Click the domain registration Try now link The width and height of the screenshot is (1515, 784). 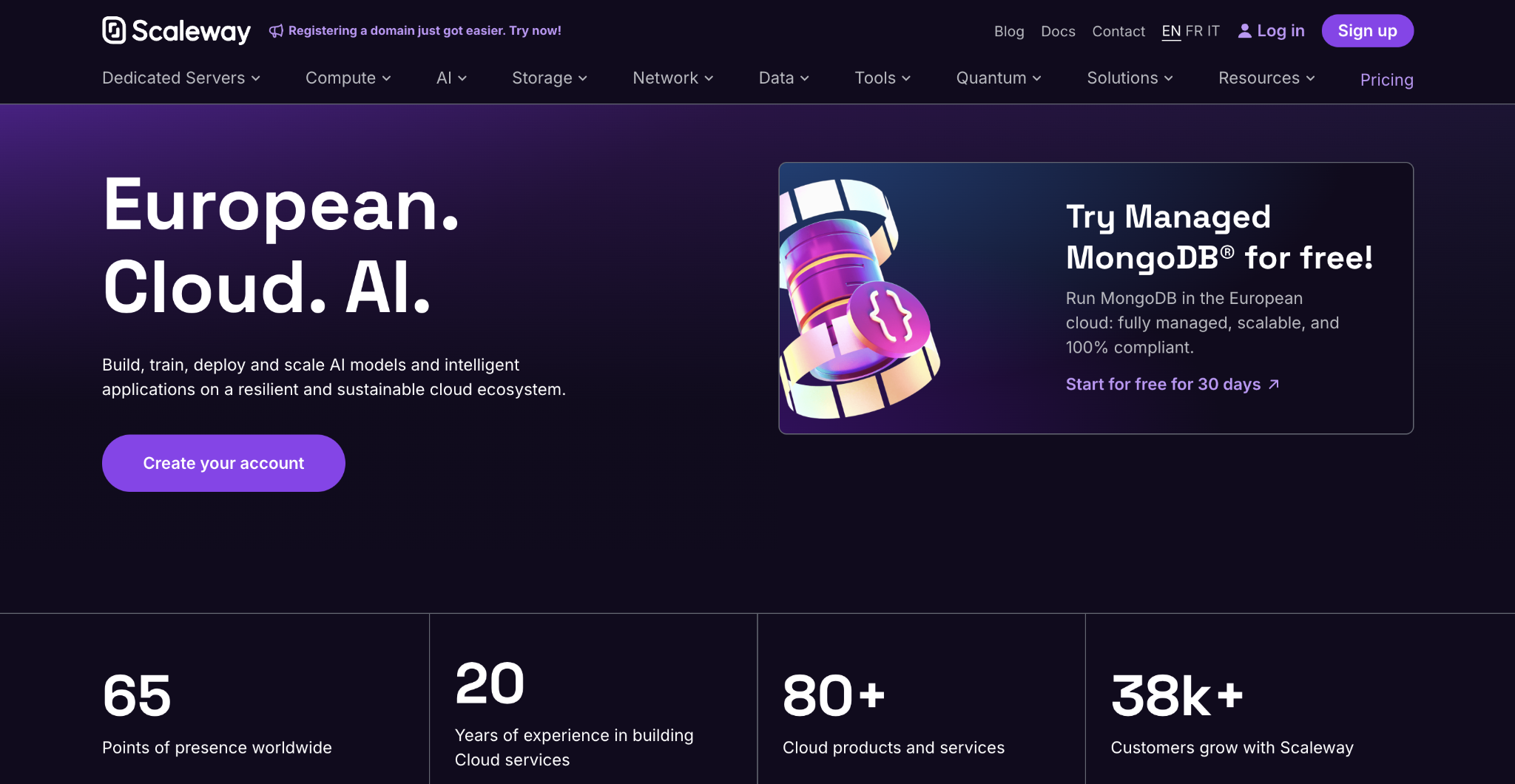pos(536,30)
